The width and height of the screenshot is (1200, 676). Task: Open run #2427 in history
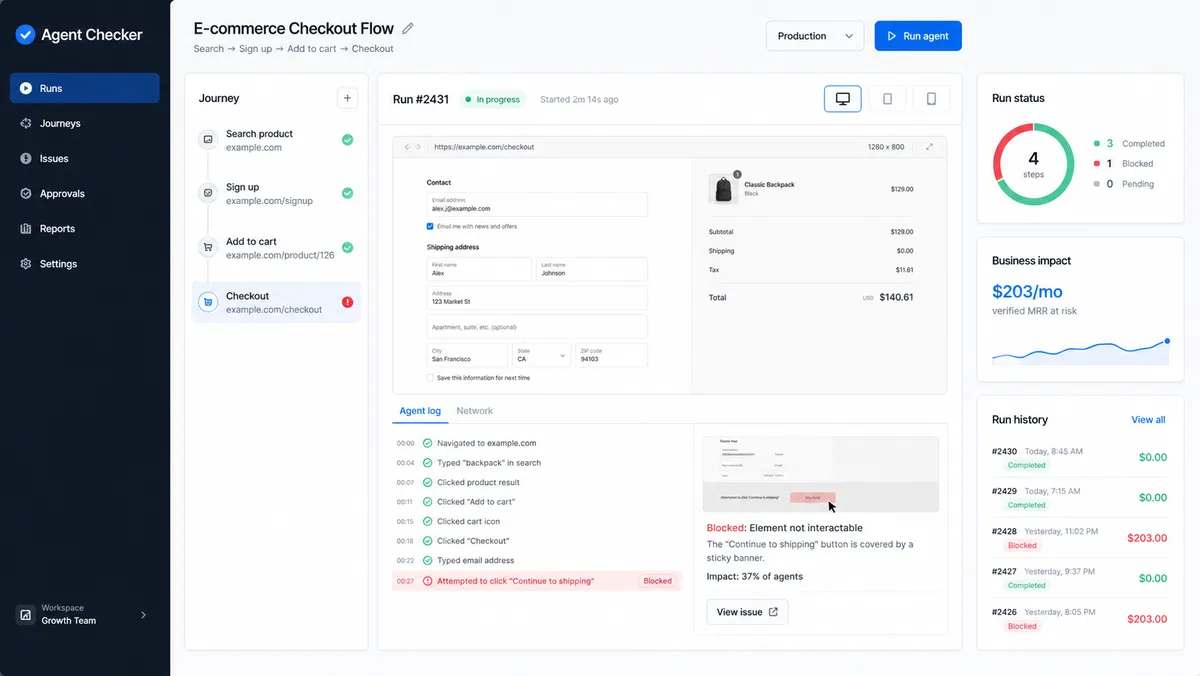(x=1080, y=578)
